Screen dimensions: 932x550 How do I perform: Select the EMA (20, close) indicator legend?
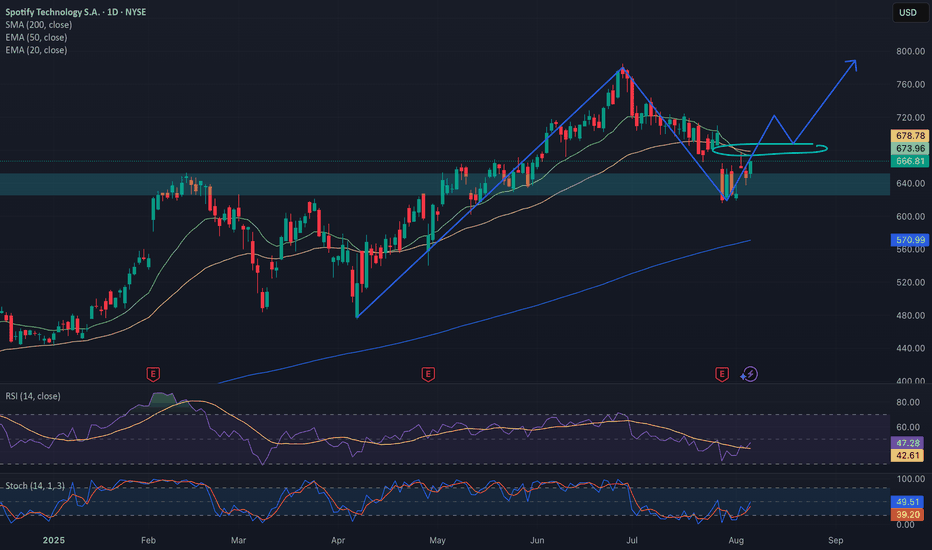(x=36, y=50)
